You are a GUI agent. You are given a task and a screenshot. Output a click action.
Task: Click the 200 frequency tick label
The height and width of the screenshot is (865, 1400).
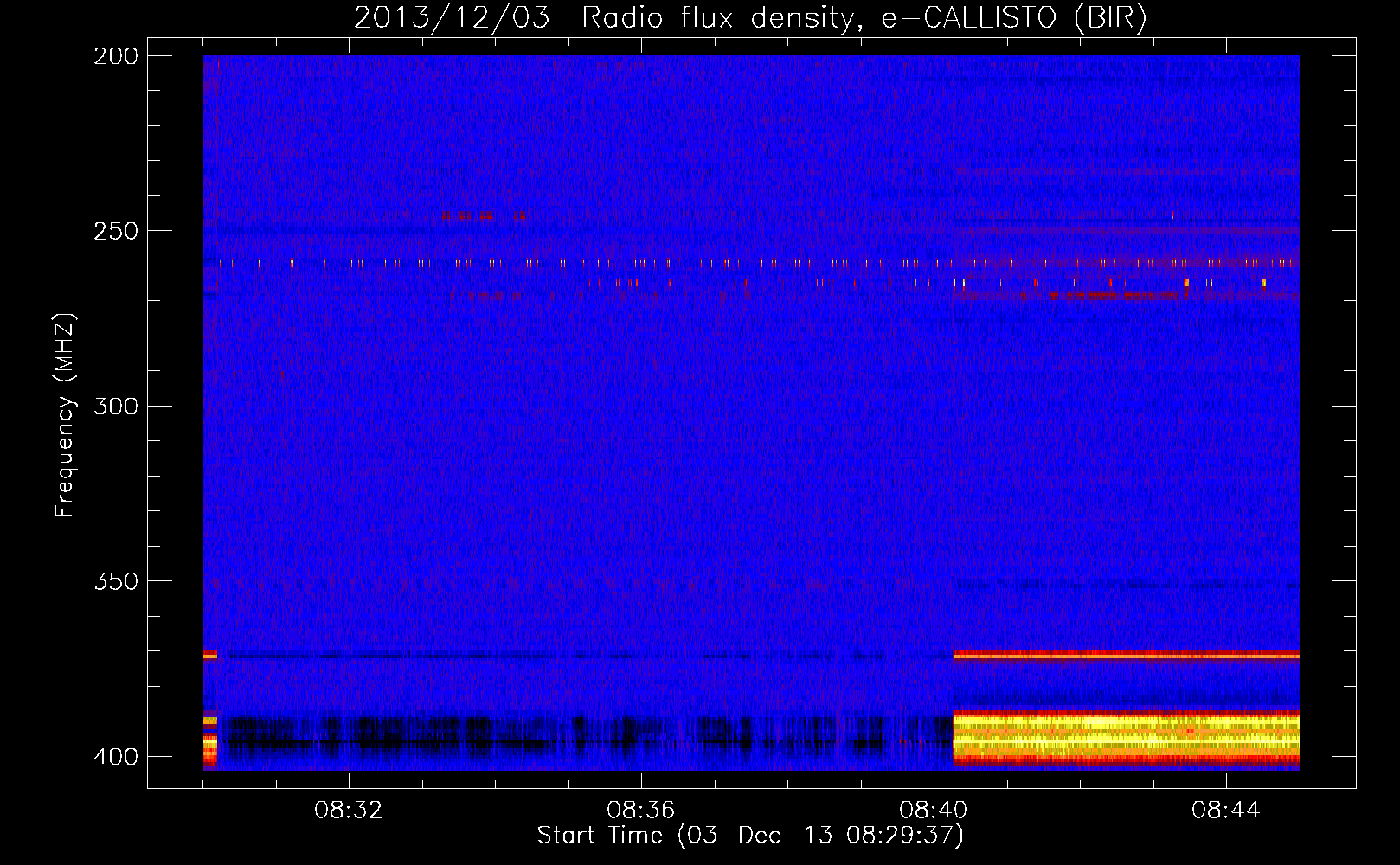[x=116, y=55]
